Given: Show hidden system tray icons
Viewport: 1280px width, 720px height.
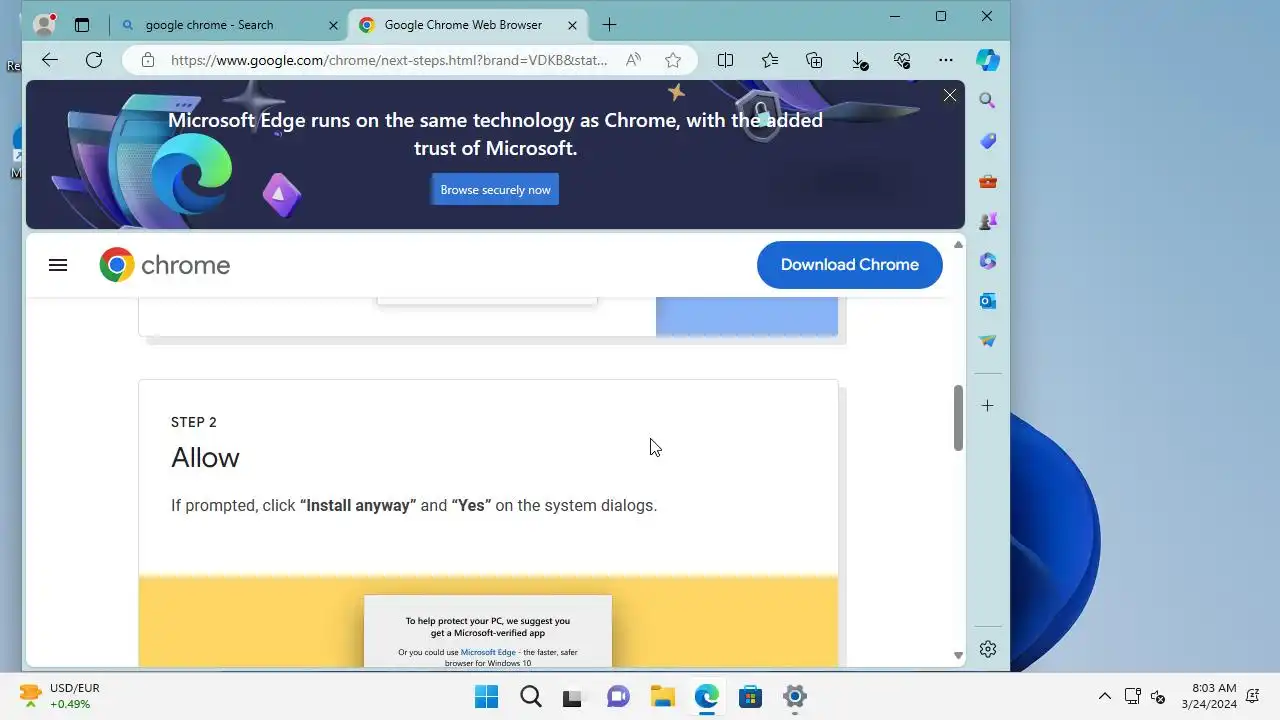Looking at the screenshot, I should click(x=1105, y=696).
